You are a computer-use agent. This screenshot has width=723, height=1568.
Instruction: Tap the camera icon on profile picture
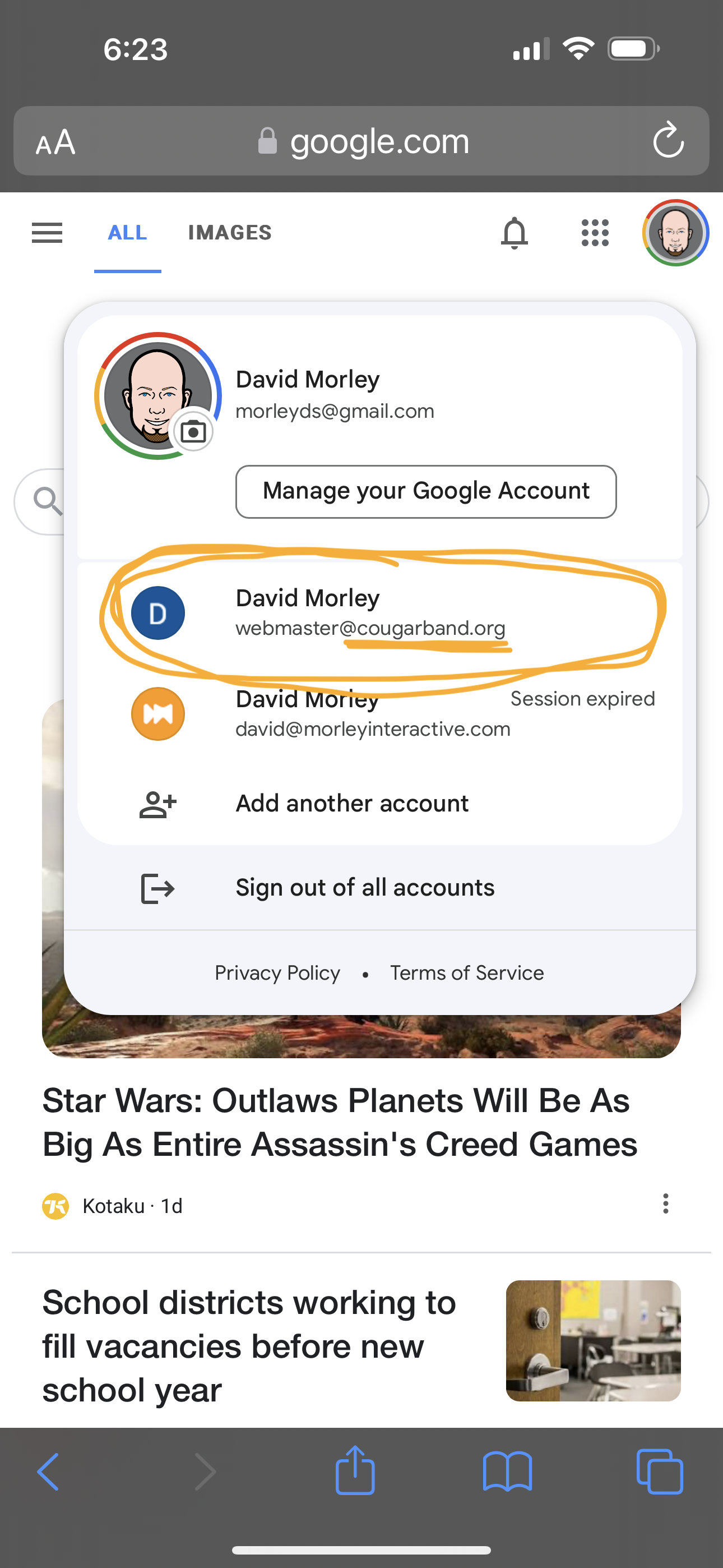[x=193, y=432]
